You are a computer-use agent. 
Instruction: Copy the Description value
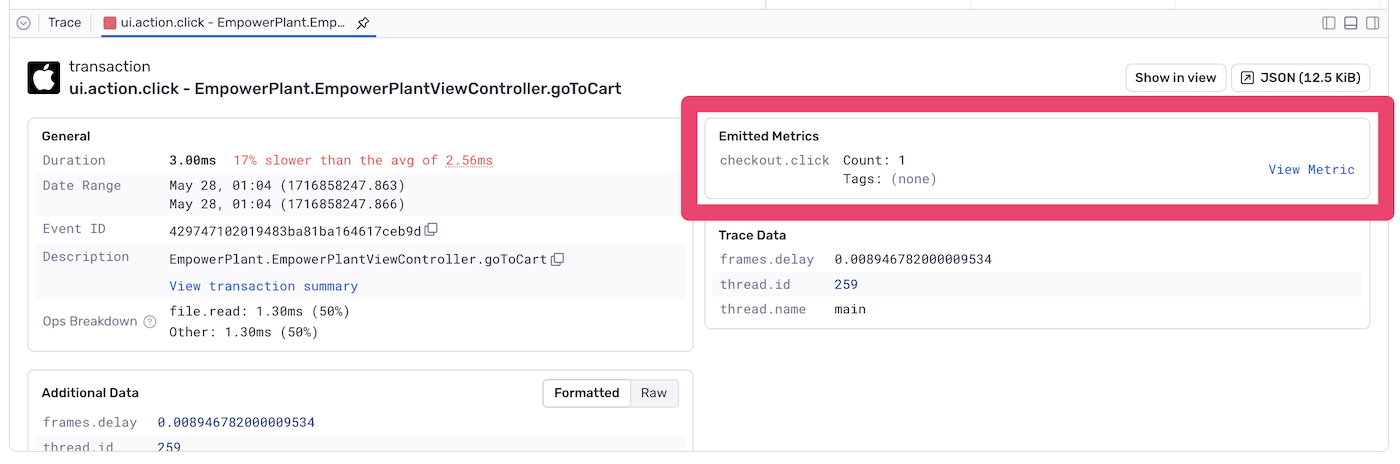[558, 260]
